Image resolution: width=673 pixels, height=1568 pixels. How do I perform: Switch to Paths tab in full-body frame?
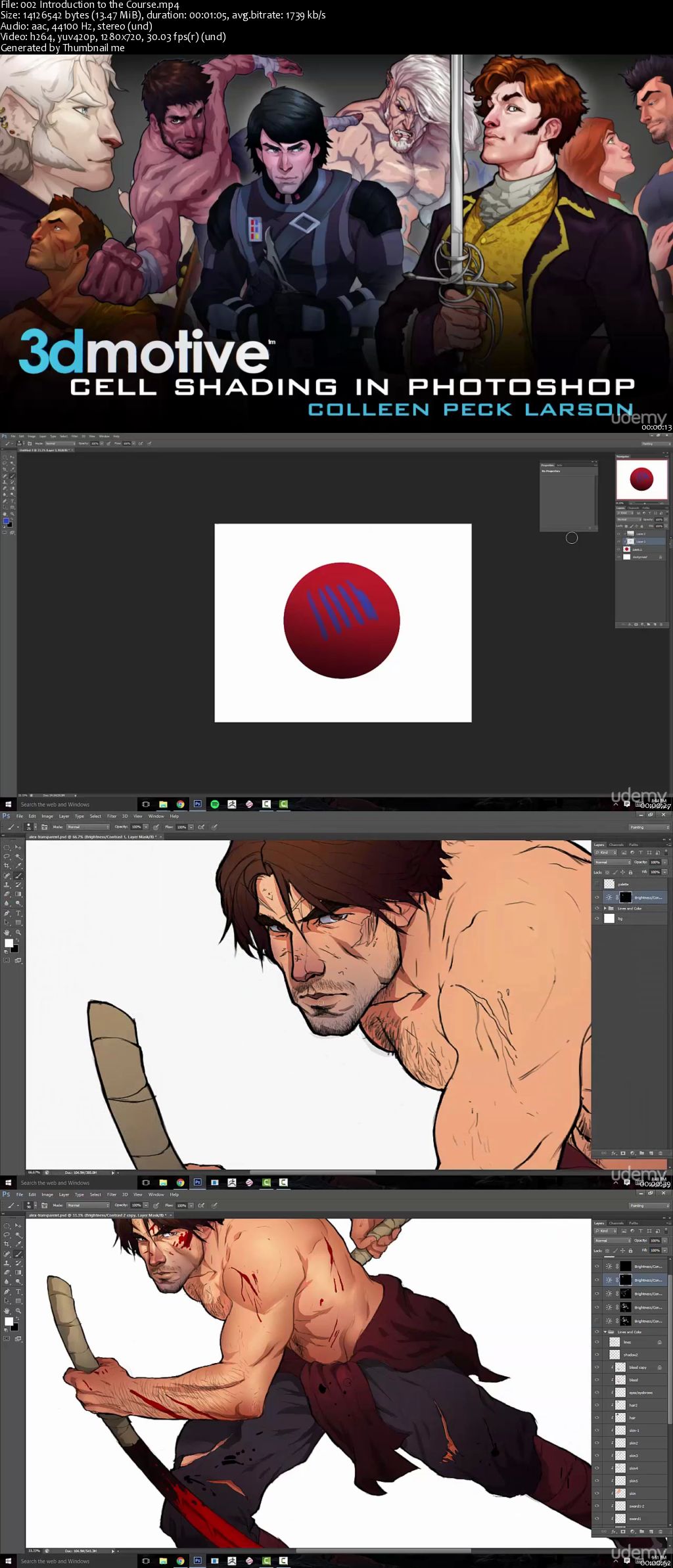634,1223
